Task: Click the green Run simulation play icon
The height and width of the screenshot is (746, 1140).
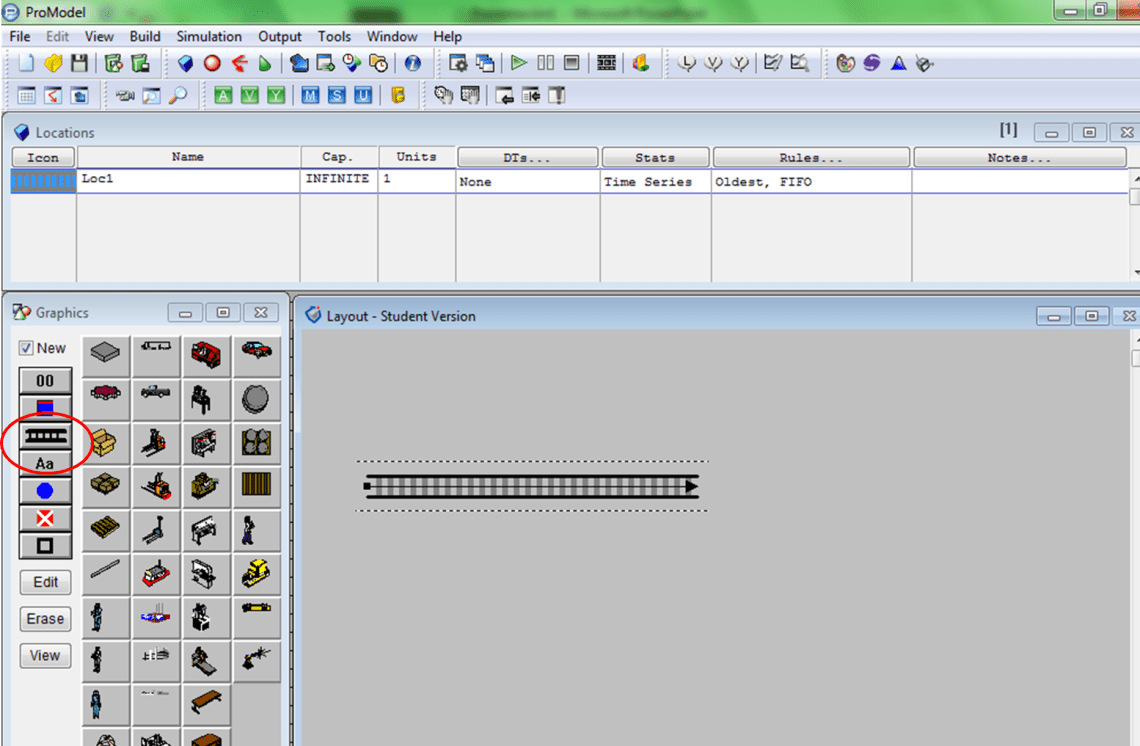Action: (x=518, y=63)
